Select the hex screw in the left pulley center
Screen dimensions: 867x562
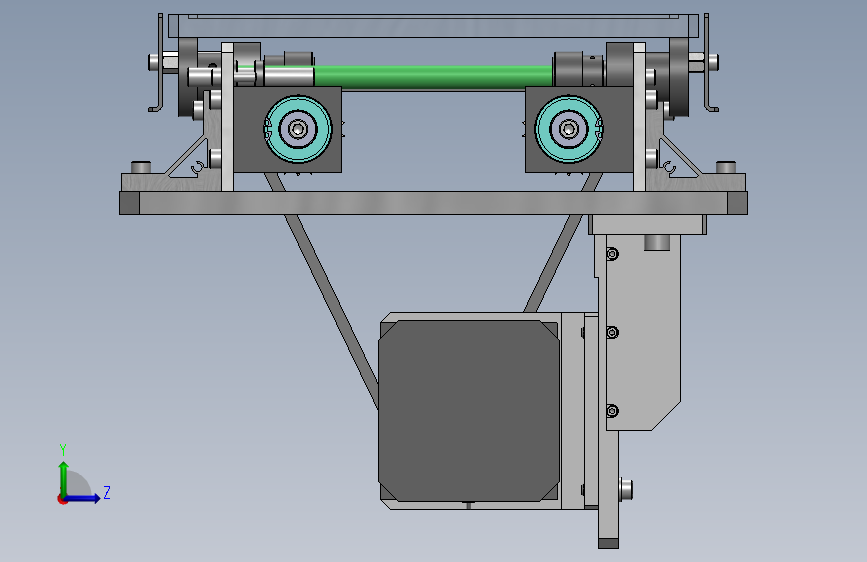[x=298, y=129]
